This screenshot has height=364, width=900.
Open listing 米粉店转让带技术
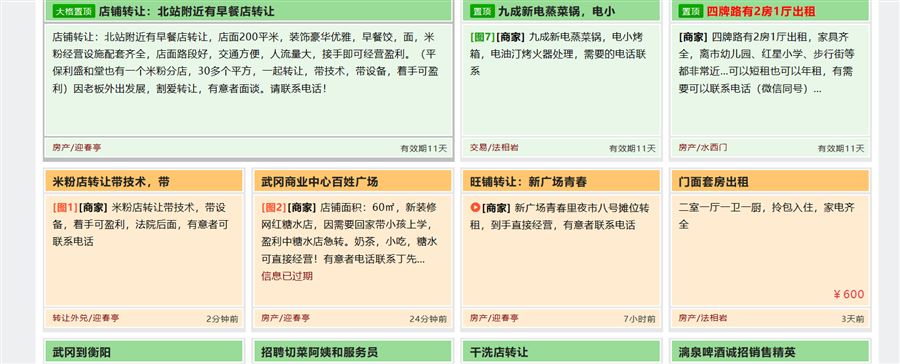coord(111,182)
